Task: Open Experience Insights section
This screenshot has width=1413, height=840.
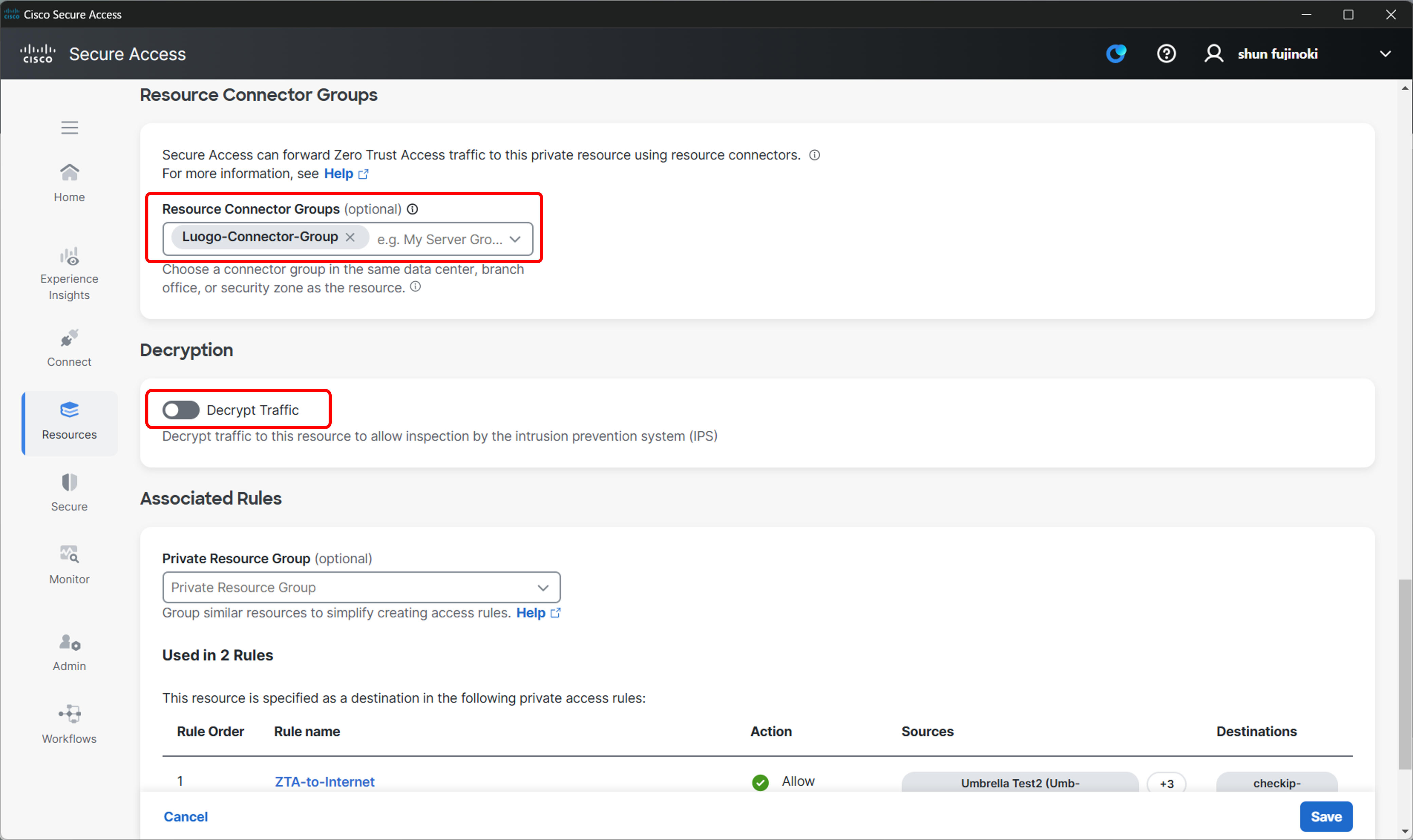Action: [x=69, y=274]
